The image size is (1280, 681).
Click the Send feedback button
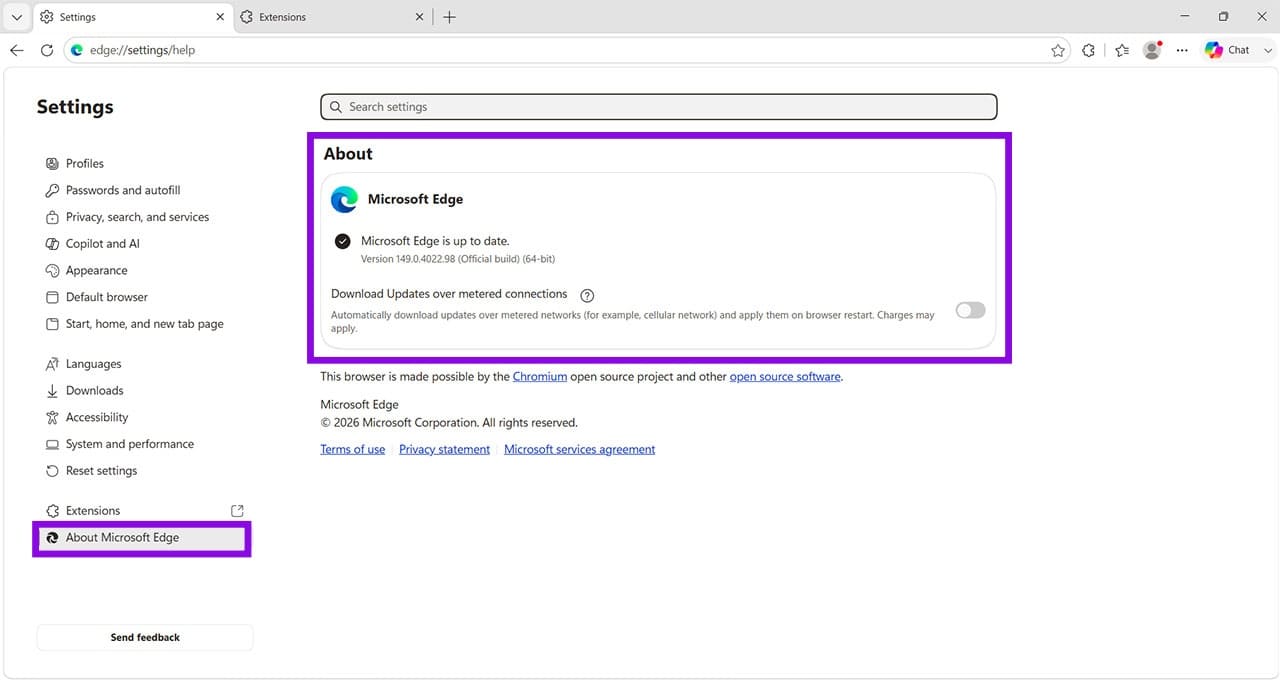[145, 637]
